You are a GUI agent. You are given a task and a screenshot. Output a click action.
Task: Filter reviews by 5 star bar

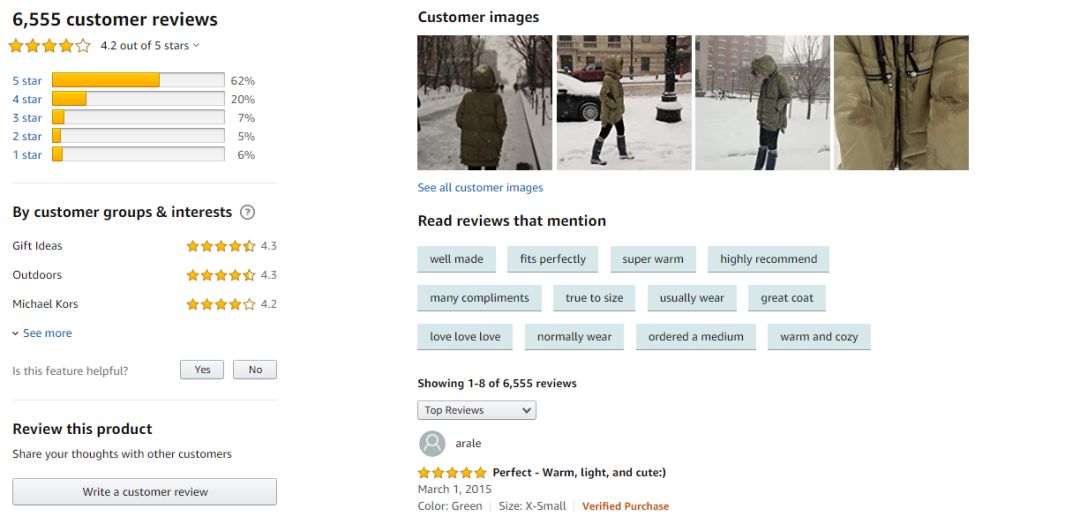pos(138,80)
